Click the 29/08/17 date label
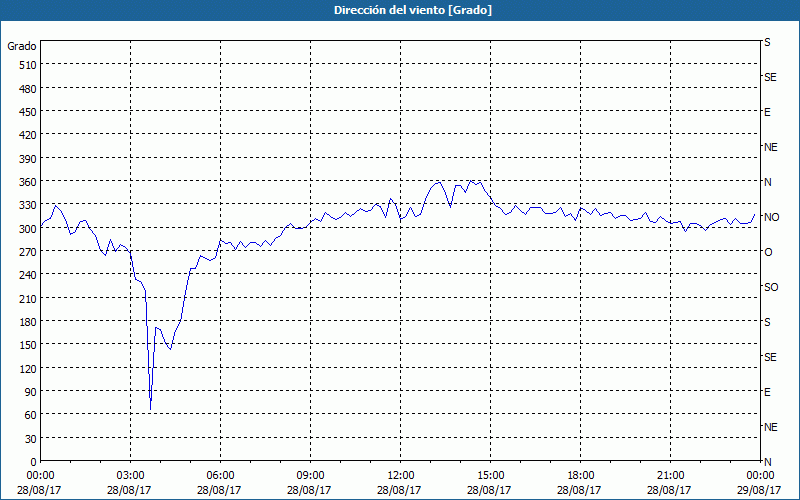Screen dimensions: 800x500 tap(759, 490)
